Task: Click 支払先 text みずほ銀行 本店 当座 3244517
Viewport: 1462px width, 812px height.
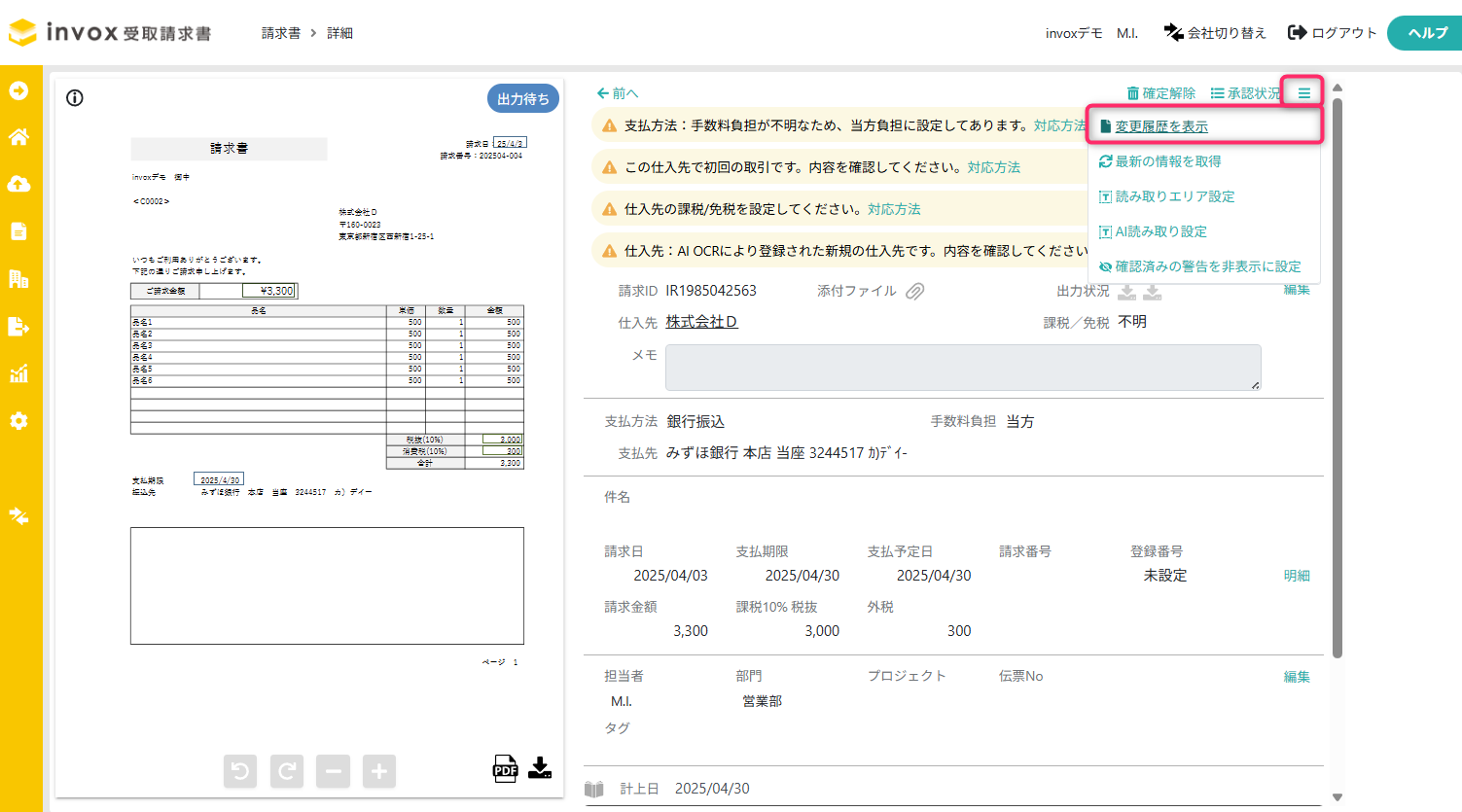Action: pos(787,453)
